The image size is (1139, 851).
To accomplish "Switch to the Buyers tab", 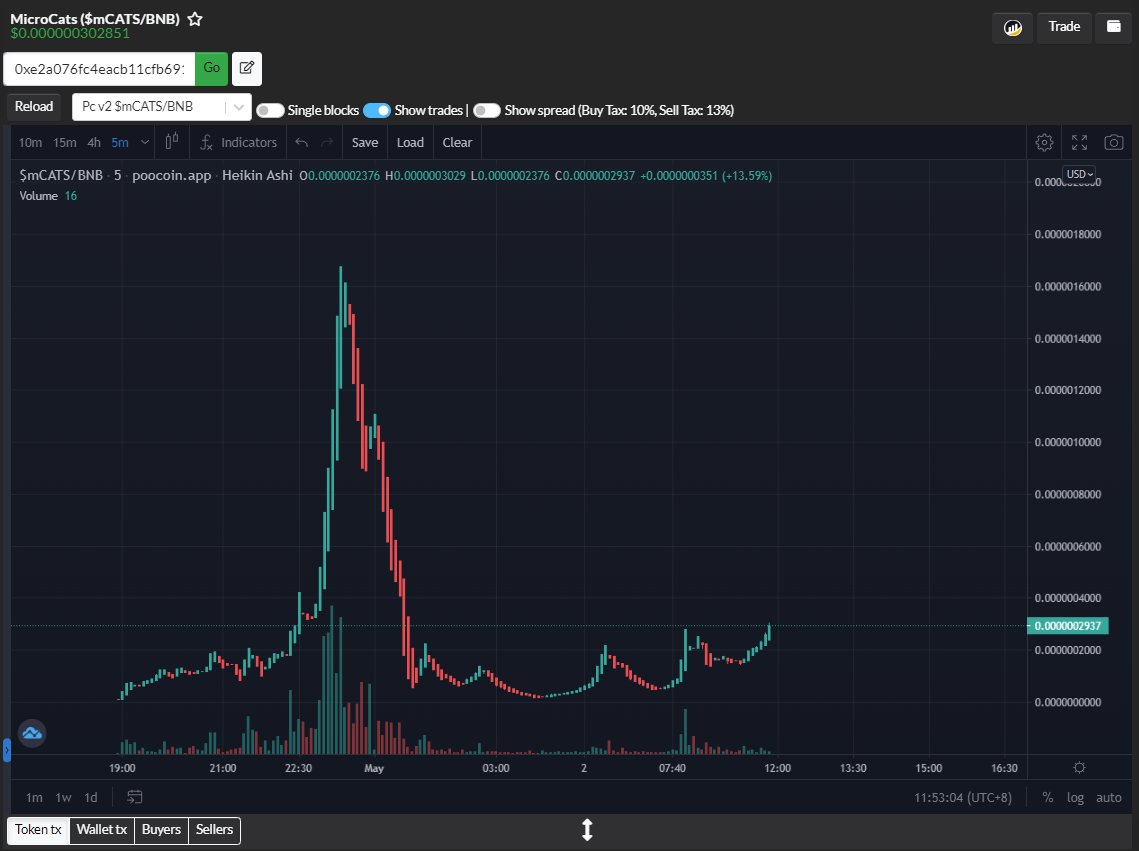I will [161, 830].
